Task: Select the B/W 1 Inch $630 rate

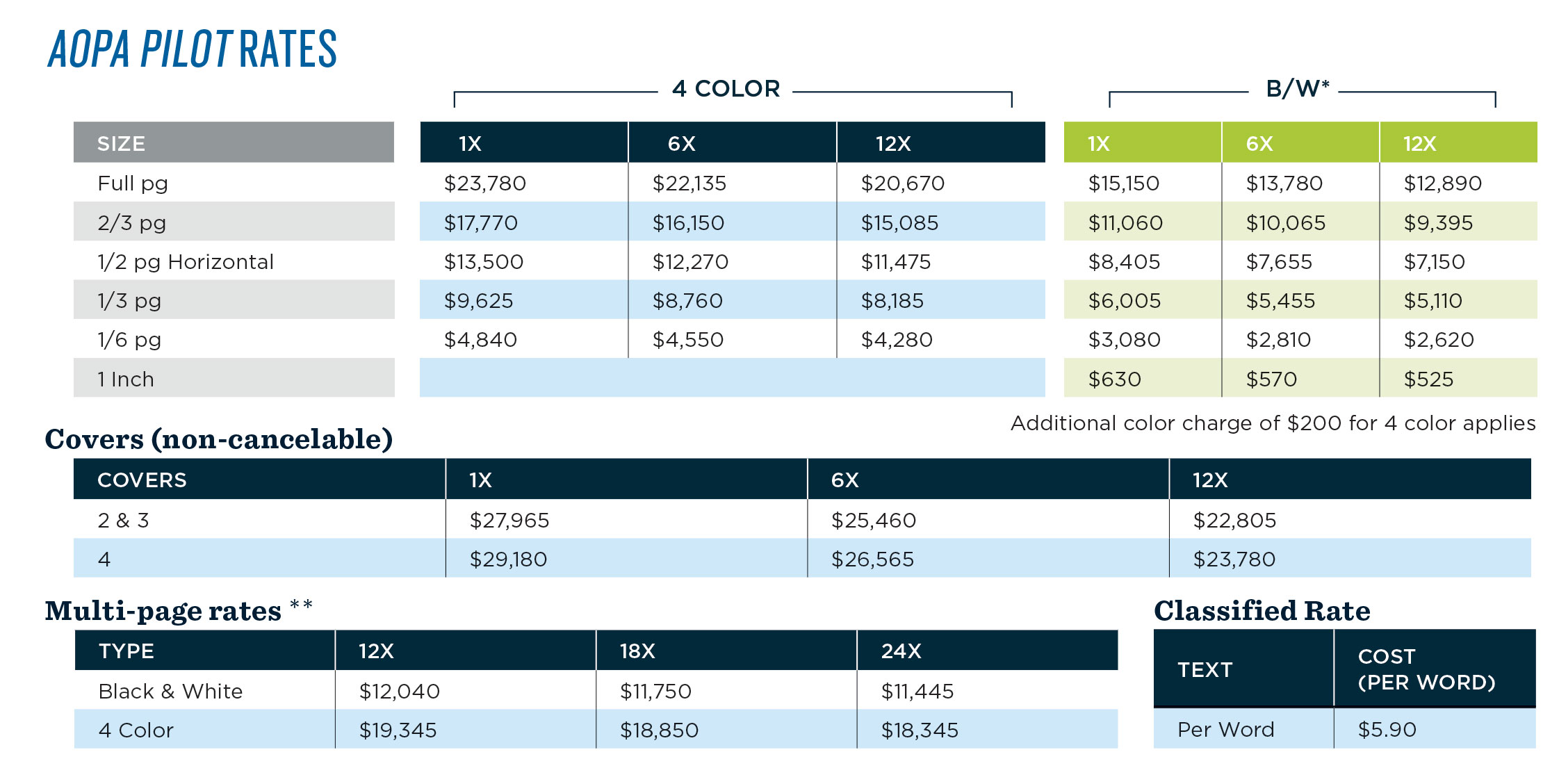Action: (1115, 379)
